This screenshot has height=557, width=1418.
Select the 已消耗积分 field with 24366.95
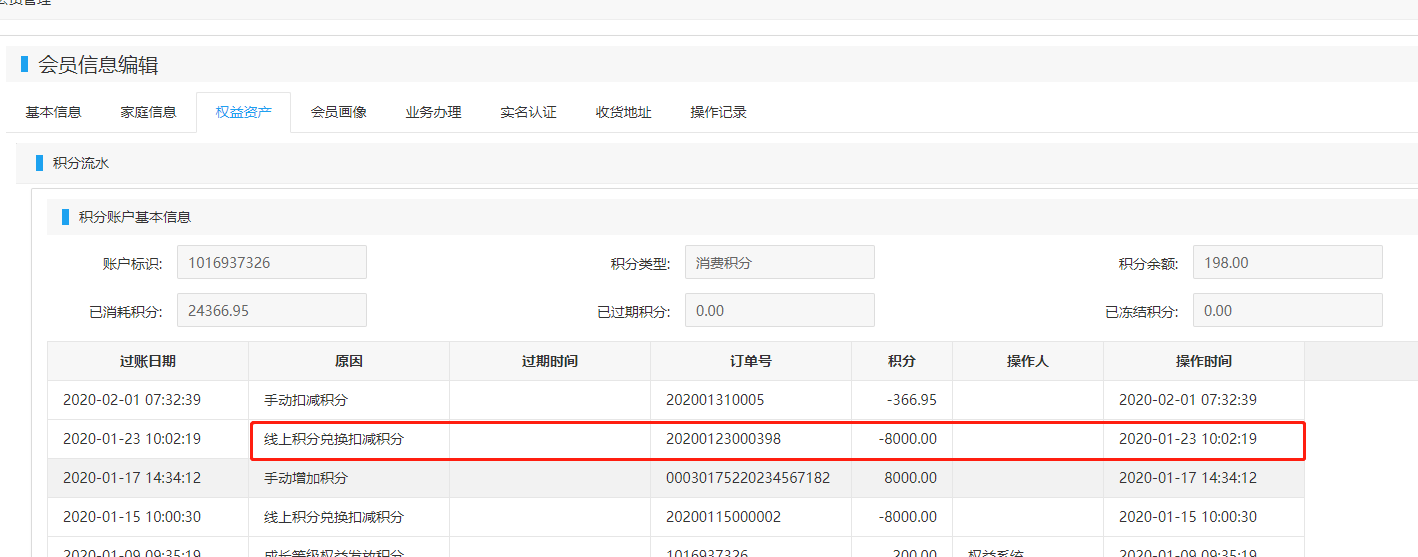271,311
